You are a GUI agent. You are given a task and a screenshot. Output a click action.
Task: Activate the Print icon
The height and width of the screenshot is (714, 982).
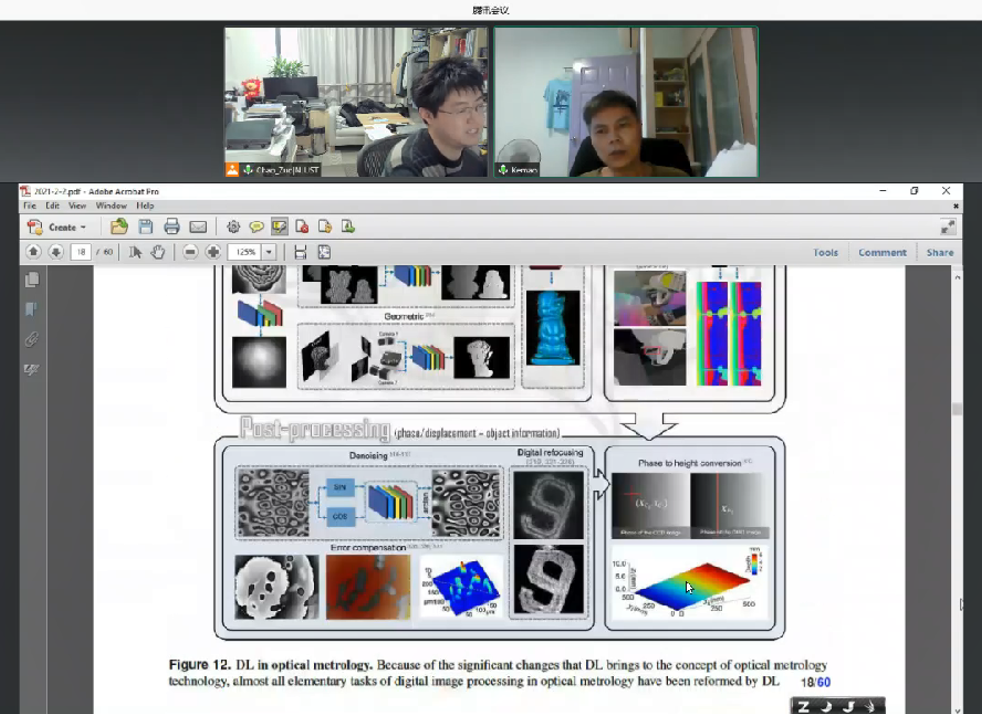tap(172, 227)
